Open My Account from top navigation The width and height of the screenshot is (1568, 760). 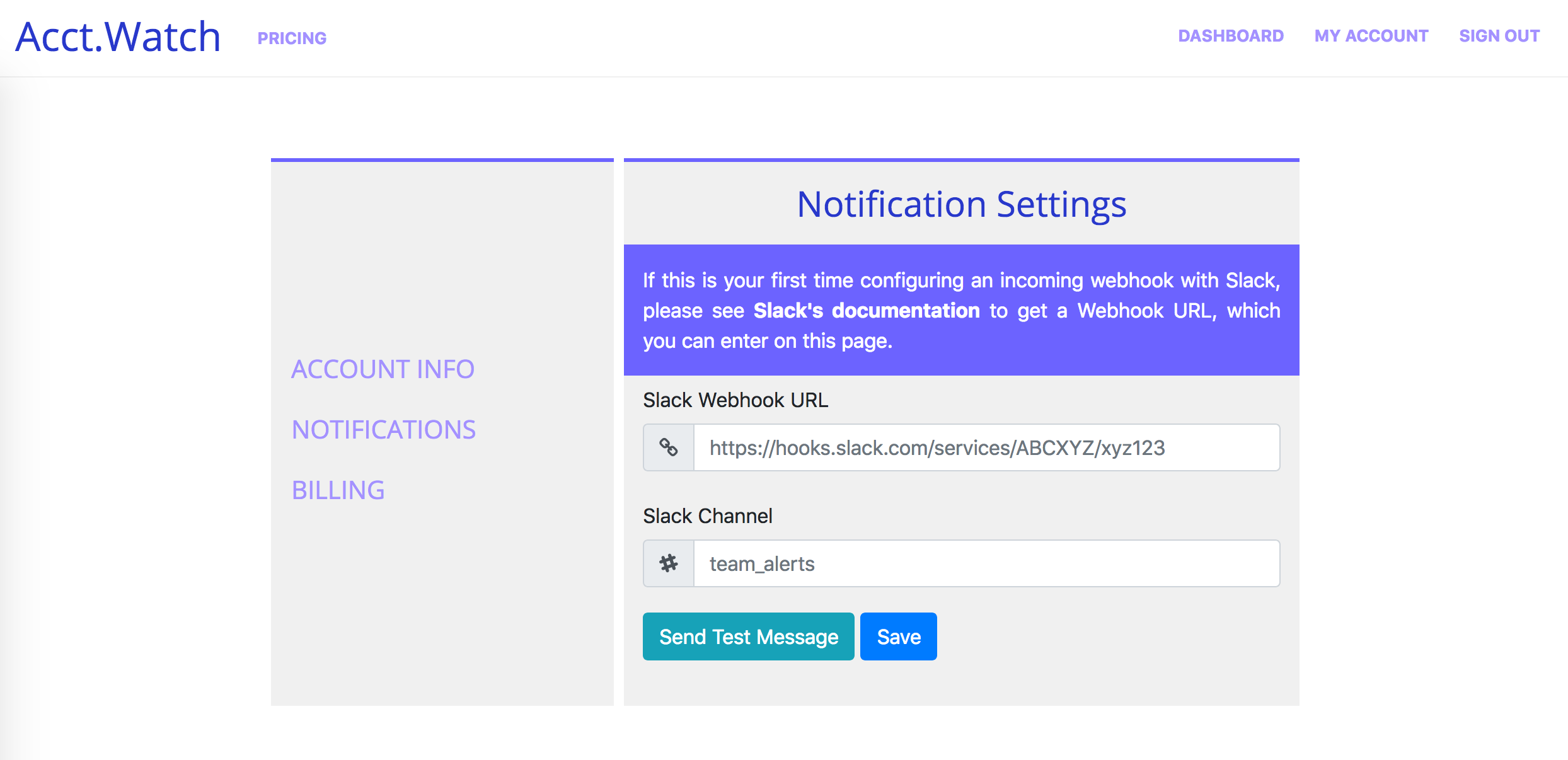coord(1371,36)
